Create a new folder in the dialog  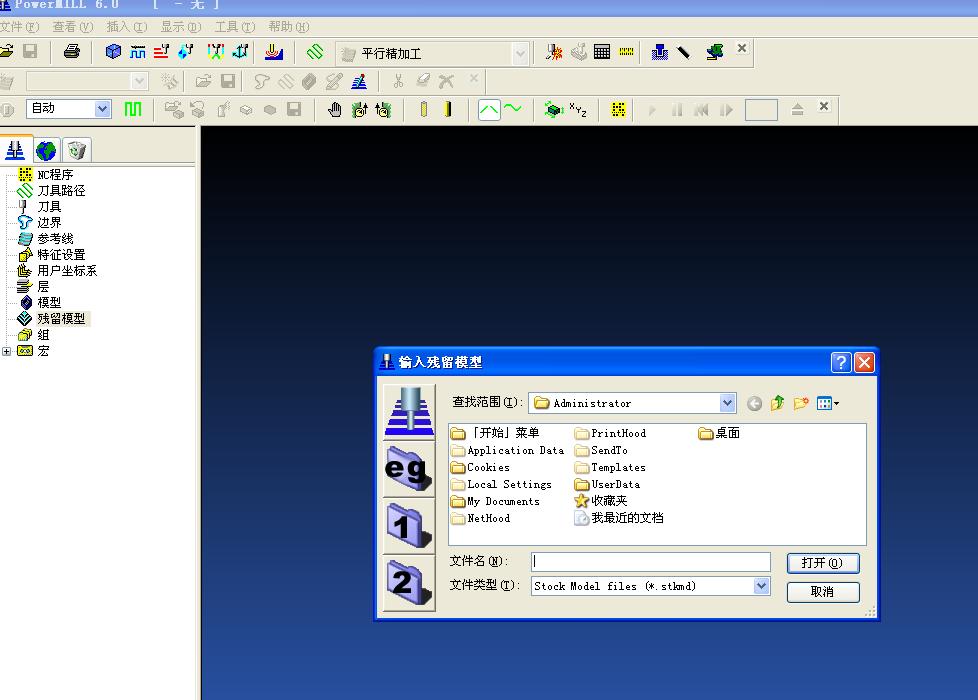click(801, 403)
